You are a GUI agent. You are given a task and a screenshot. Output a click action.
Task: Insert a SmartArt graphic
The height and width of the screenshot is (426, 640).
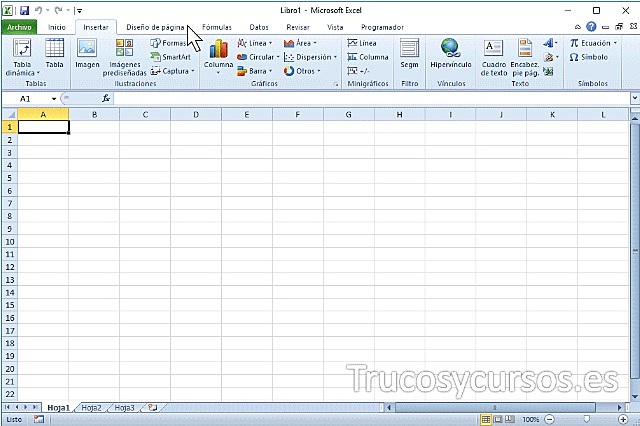point(171,57)
